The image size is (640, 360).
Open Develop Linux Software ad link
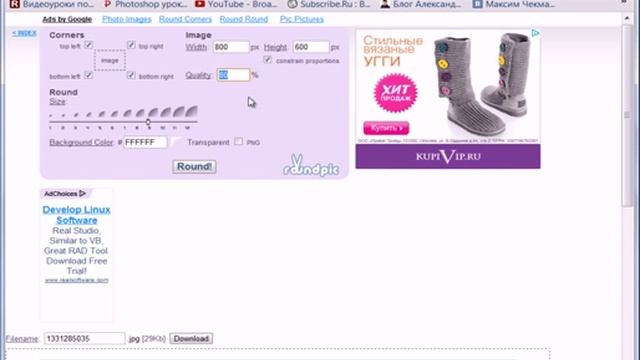(x=76, y=215)
